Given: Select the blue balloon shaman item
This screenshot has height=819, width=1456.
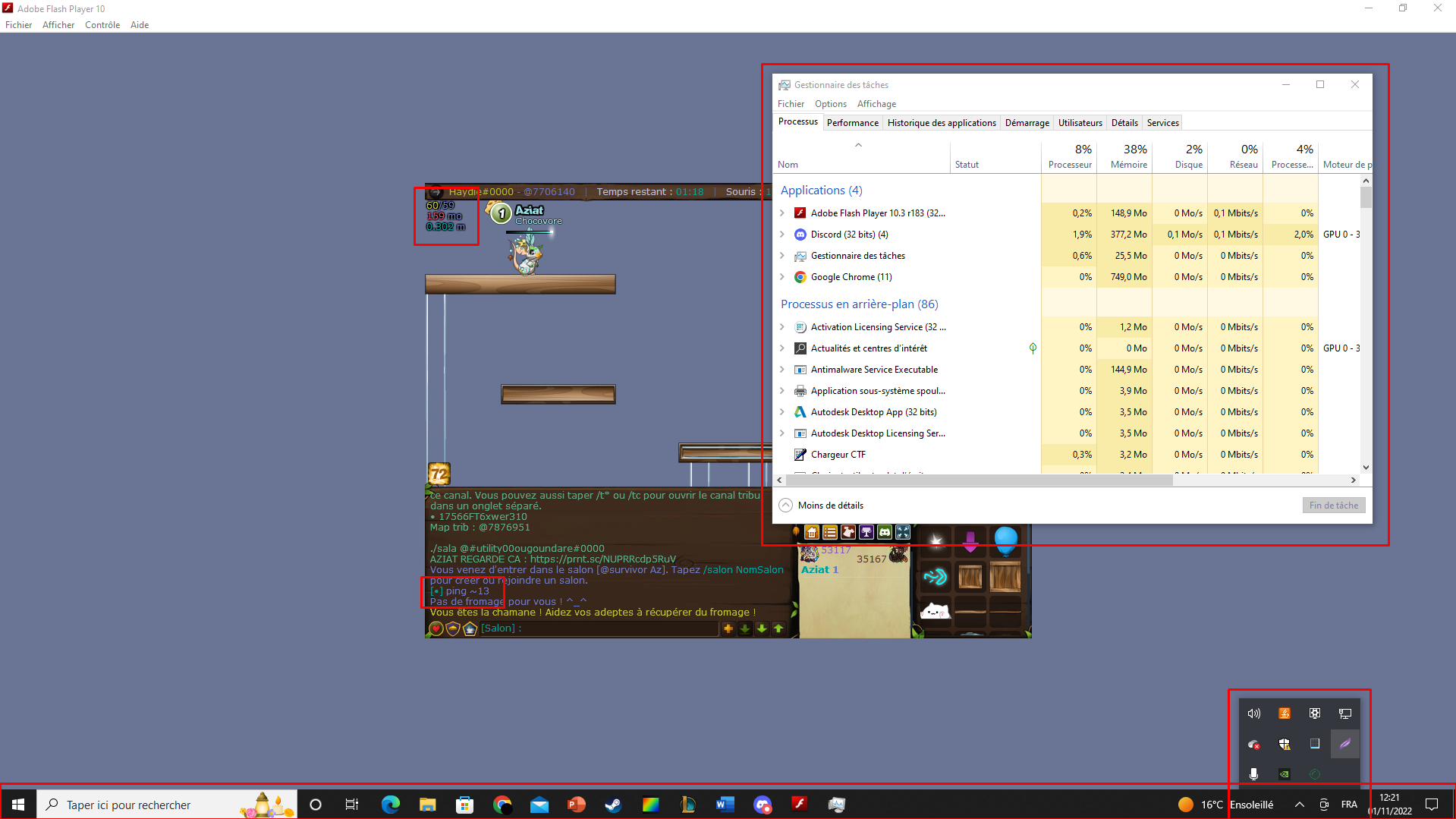Looking at the screenshot, I should [x=1005, y=540].
